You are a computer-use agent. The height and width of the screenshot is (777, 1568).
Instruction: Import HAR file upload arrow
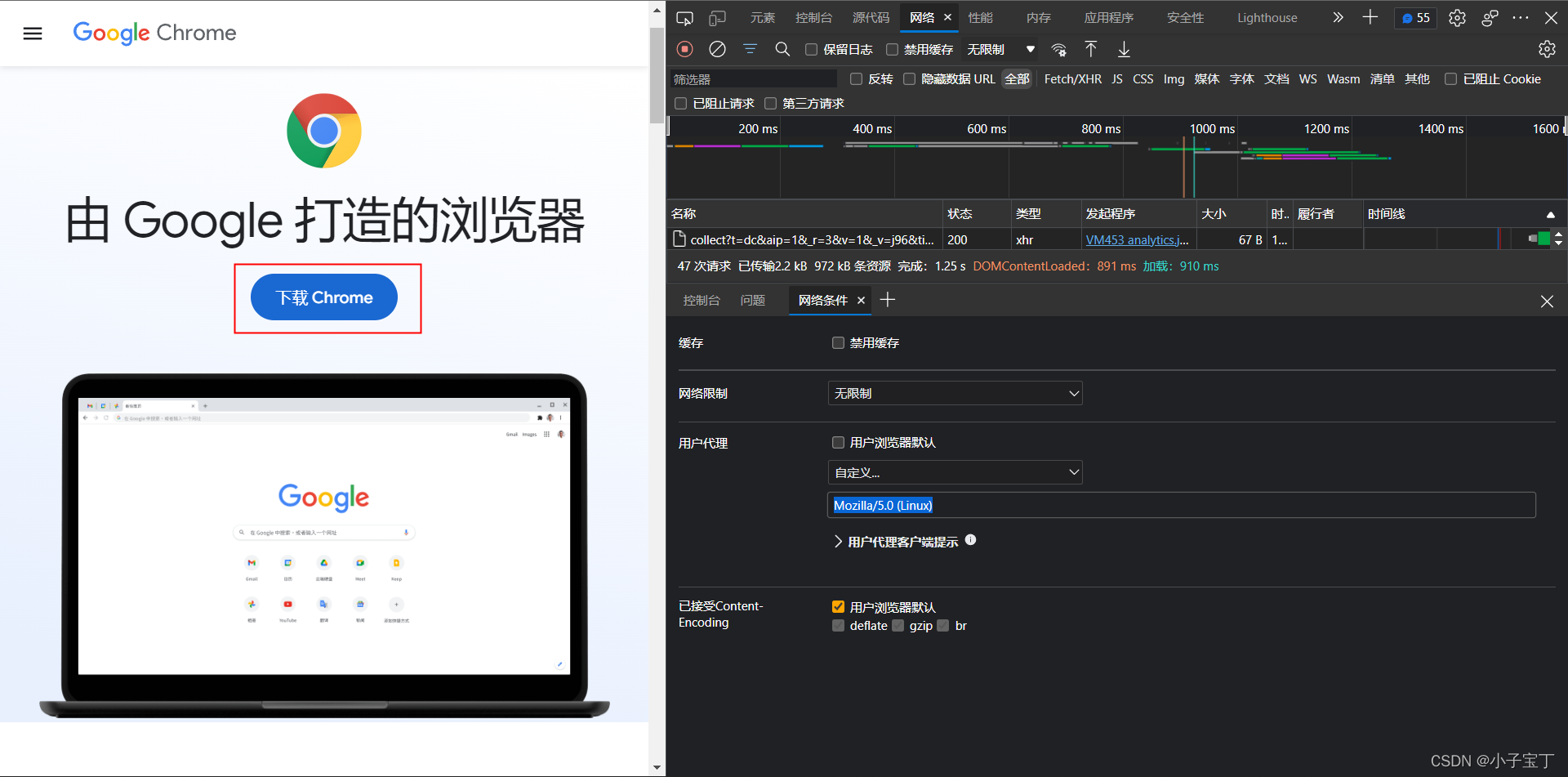pos(1091,49)
